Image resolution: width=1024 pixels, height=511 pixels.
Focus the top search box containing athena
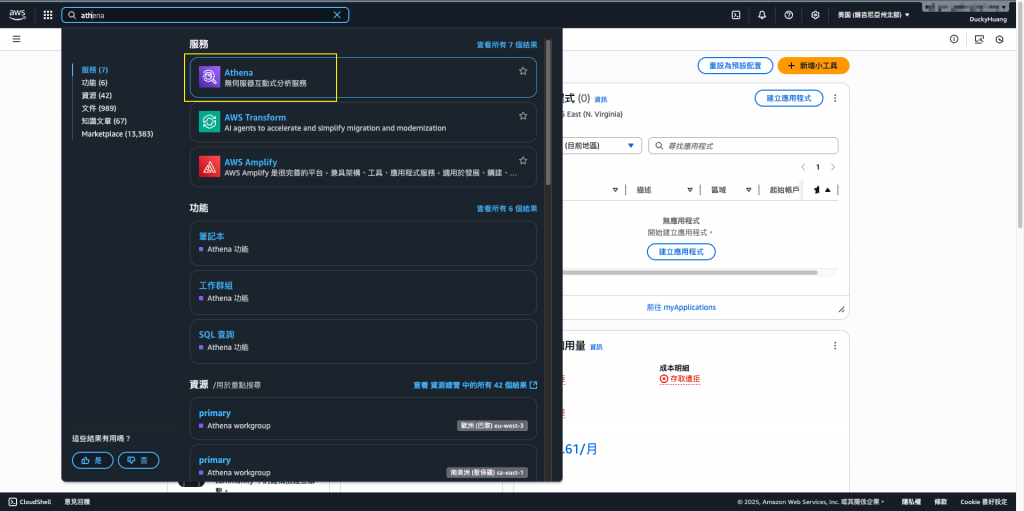point(205,15)
